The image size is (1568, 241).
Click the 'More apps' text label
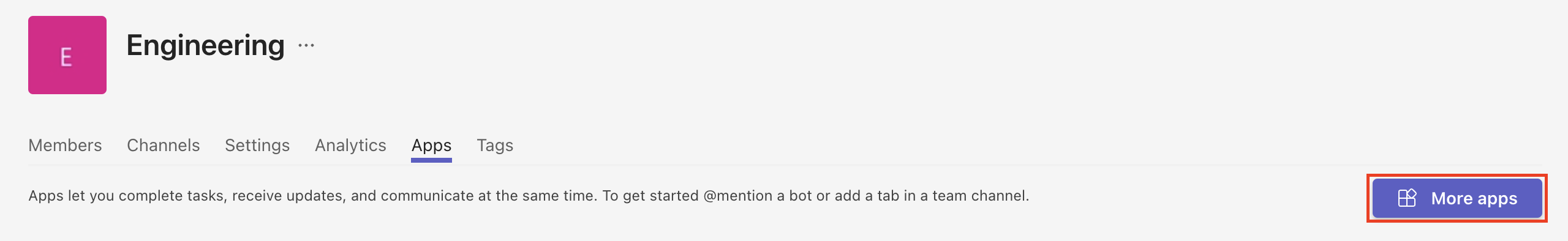click(x=1474, y=198)
